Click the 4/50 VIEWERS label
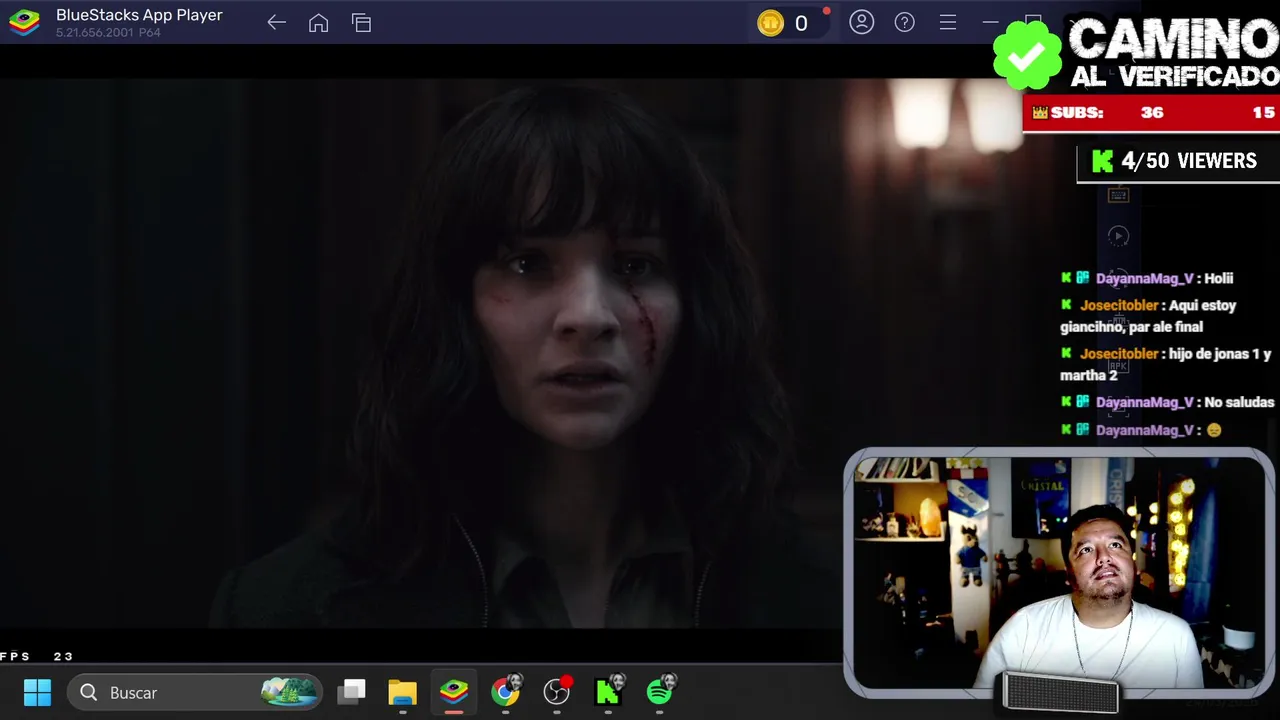 tap(1189, 161)
